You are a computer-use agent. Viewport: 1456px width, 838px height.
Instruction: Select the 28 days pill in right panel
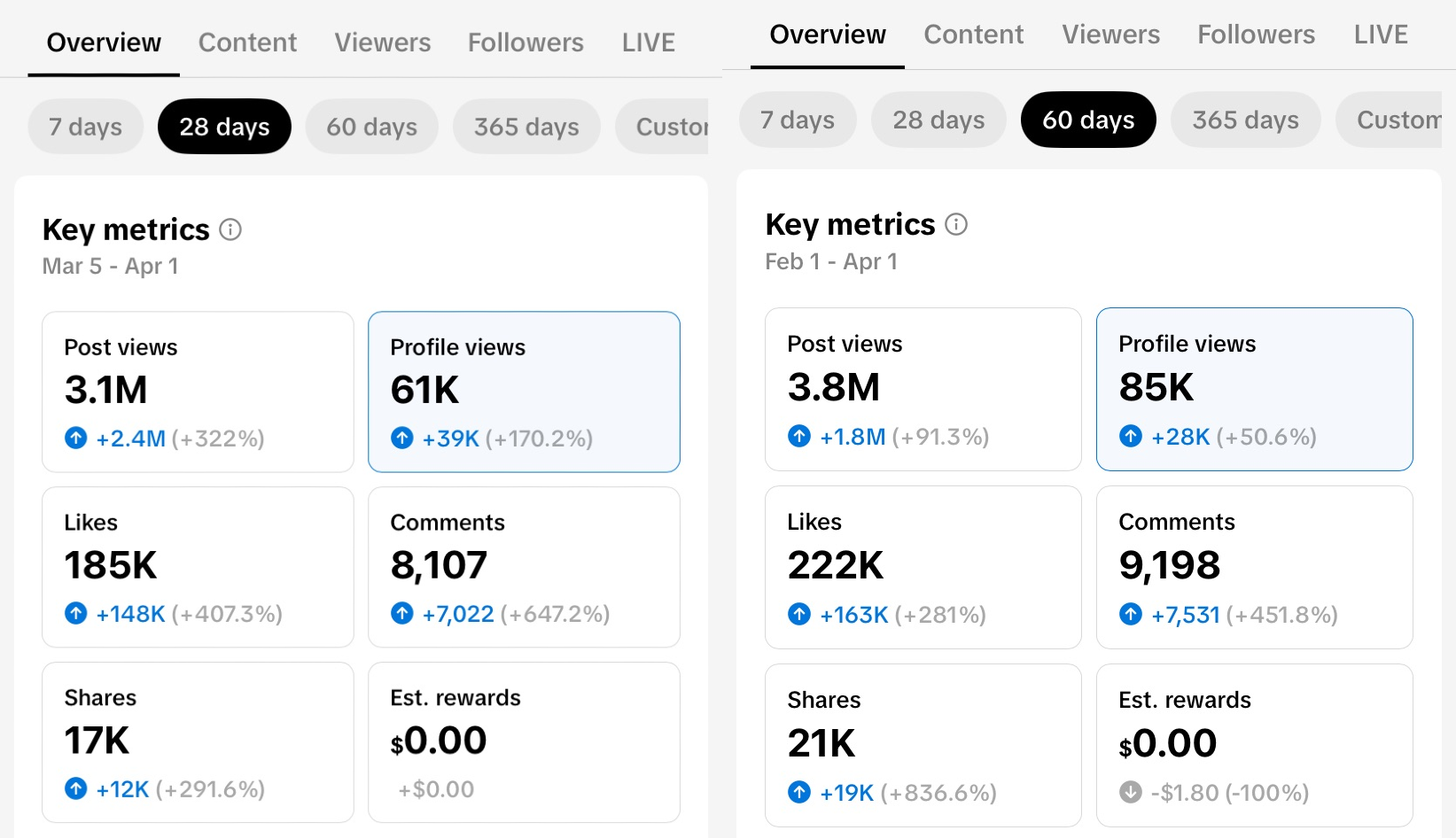(938, 120)
